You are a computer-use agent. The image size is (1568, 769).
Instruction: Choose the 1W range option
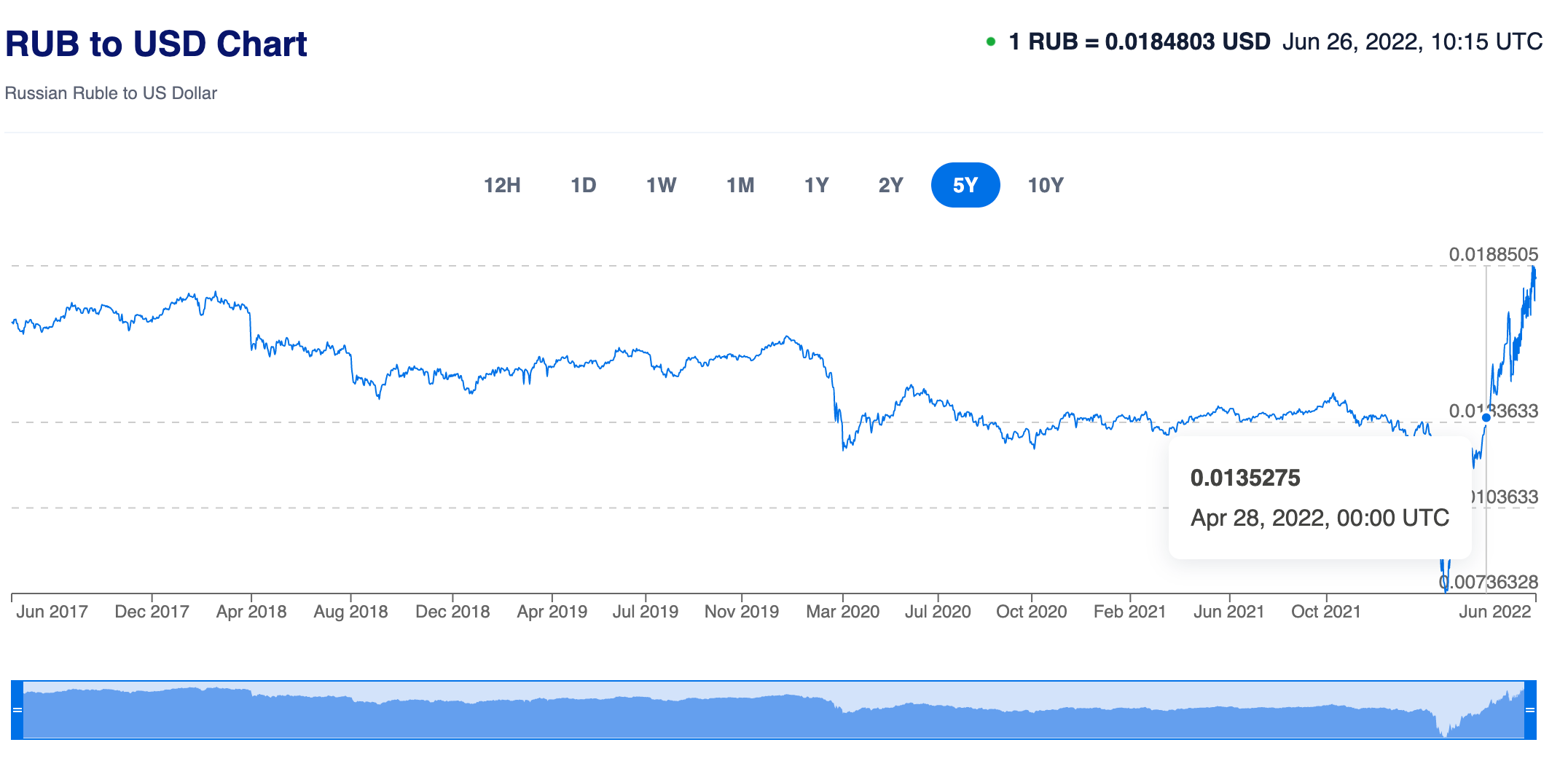click(661, 185)
